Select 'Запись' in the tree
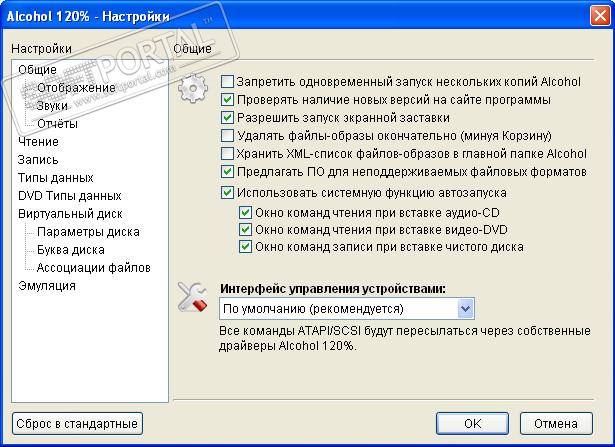 coord(38,160)
